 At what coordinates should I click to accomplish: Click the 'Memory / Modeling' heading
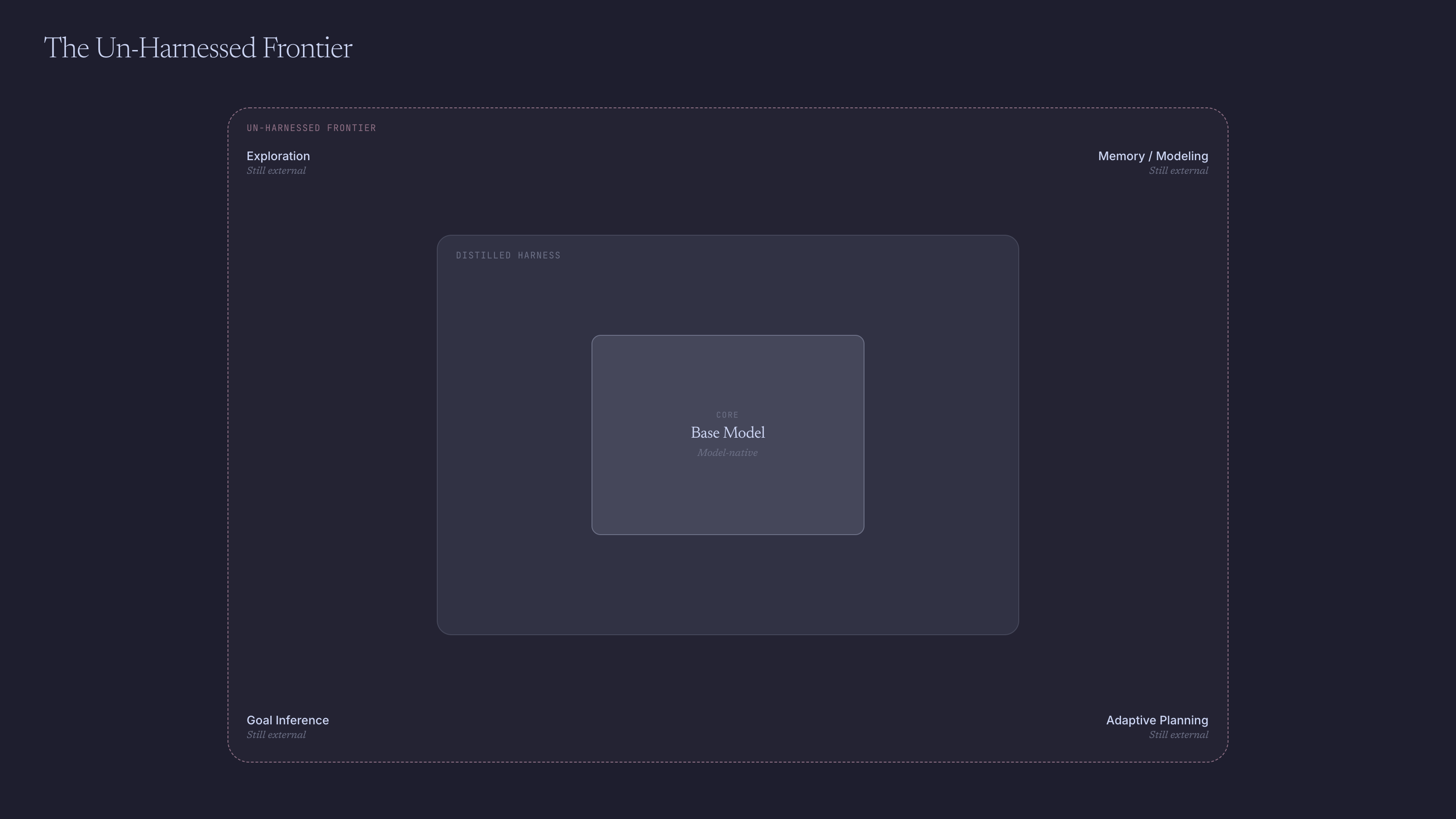pyautogui.click(x=1153, y=156)
